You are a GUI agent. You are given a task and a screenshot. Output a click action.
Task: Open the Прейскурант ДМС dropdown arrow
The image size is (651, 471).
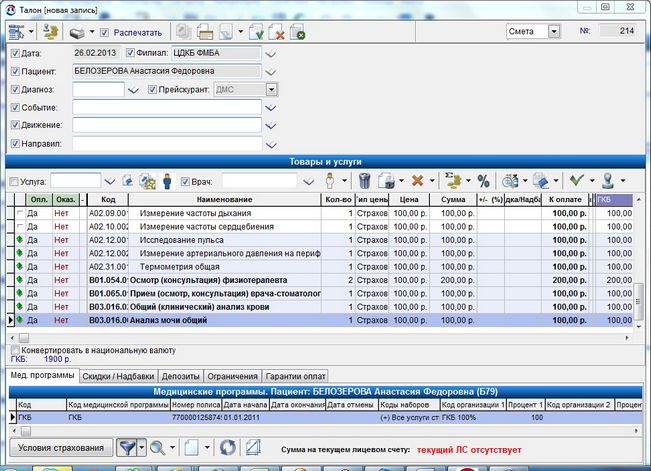(271, 89)
